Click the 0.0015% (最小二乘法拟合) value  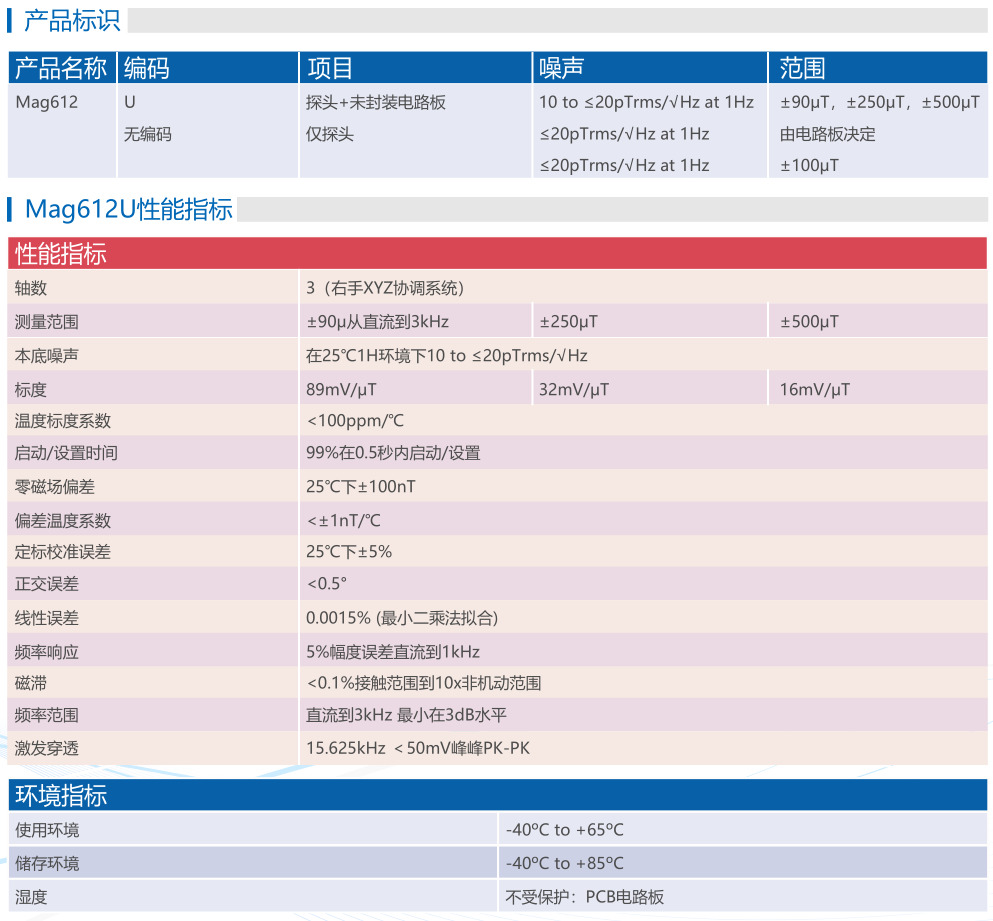(x=402, y=618)
